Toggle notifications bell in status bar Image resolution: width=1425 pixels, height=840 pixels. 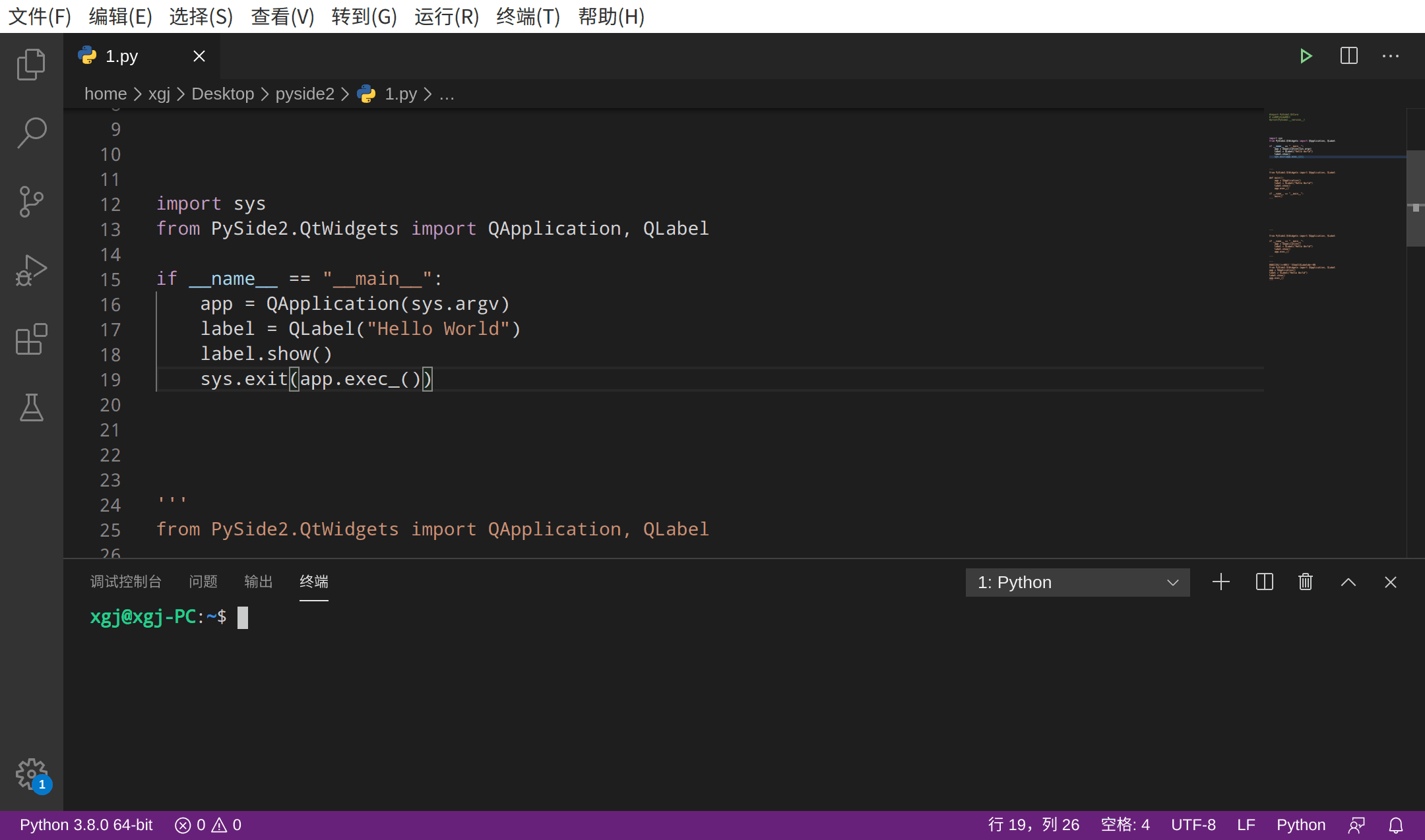point(1396,825)
